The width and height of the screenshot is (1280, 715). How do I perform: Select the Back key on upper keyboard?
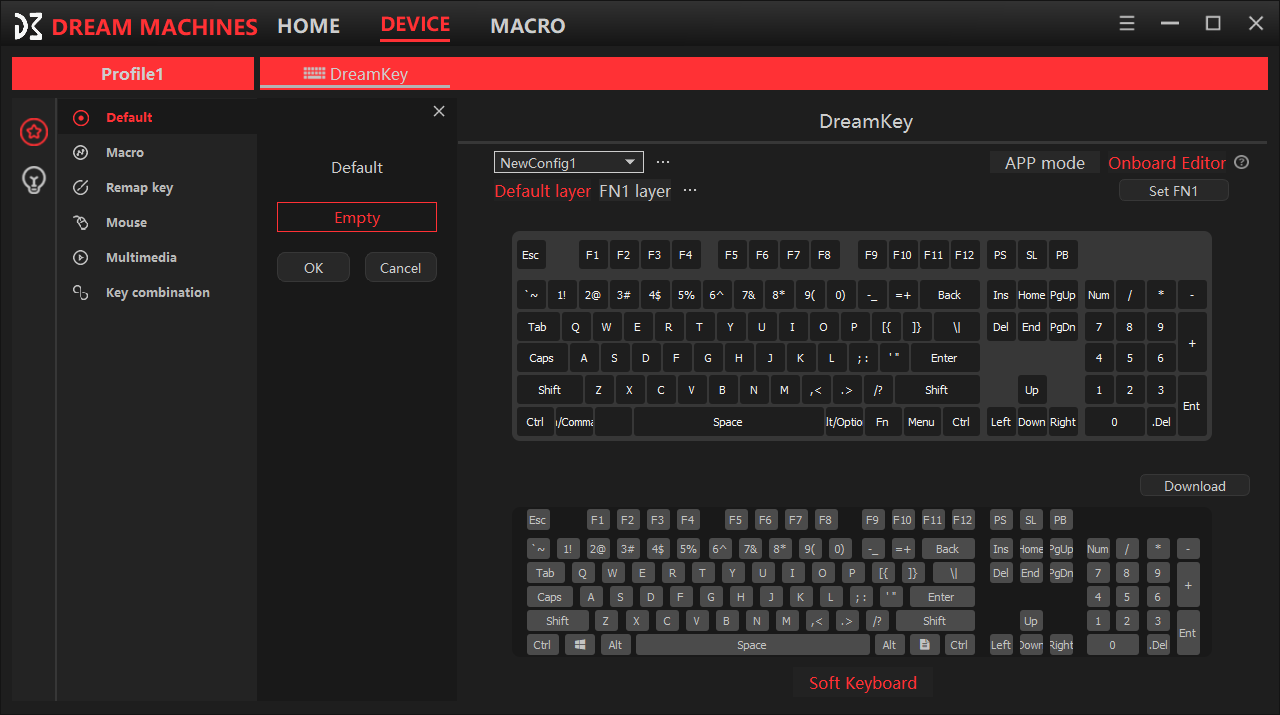pyautogui.click(x=949, y=295)
